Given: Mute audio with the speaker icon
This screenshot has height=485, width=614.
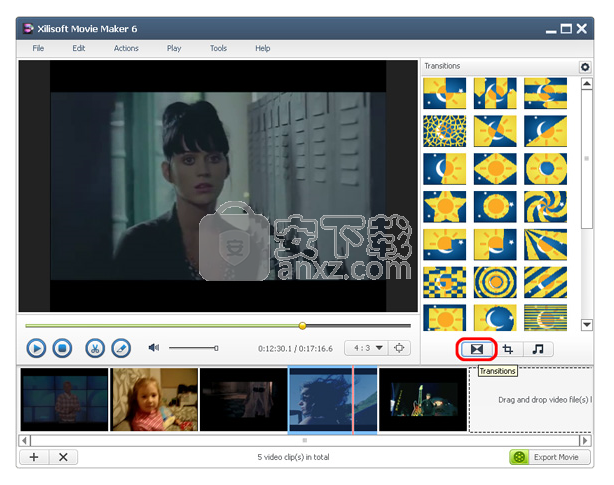Looking at the screenshot, I should (154, 348).
